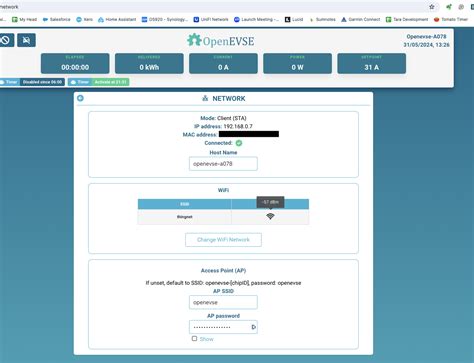Open the DS920 Synology bookmark
Image resolution: width=474 pixels, height=363 pixels.
pos(165,19)
